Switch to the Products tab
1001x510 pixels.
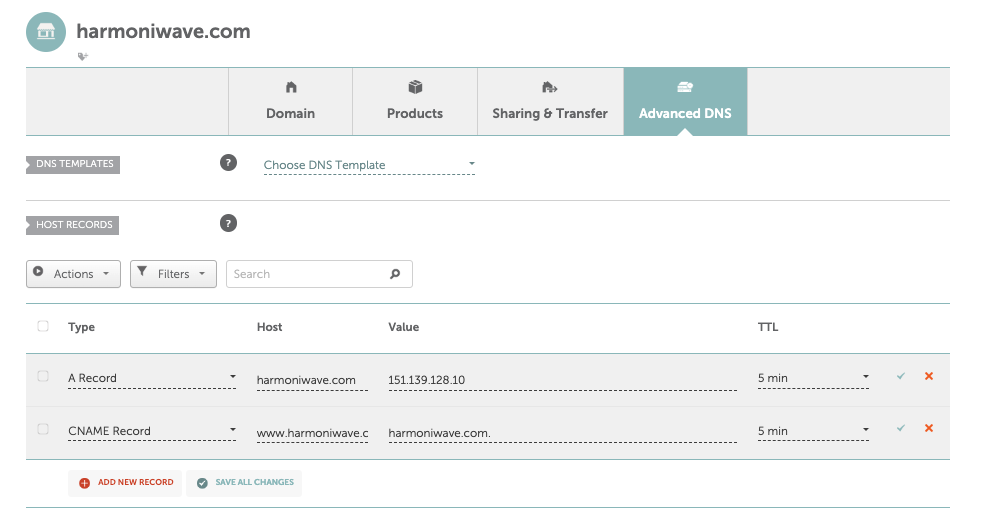pyautogui.click(x=415, y=101)
